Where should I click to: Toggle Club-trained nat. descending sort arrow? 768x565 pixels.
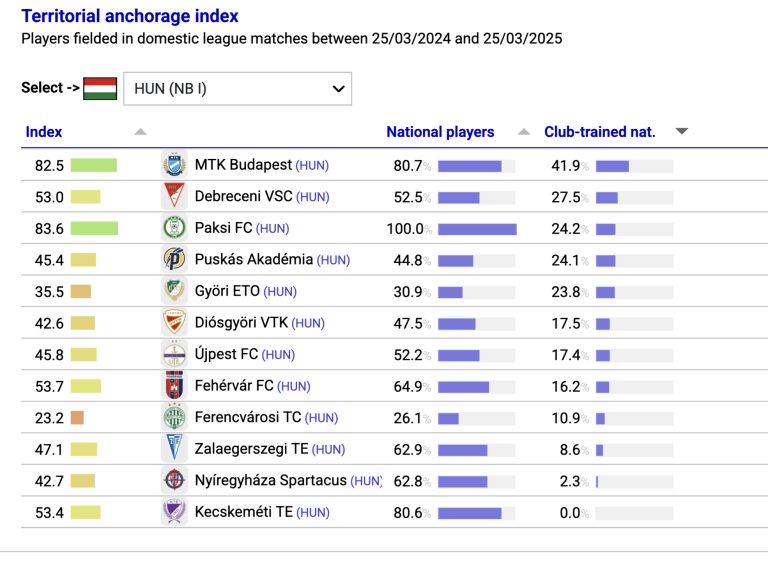682,131
